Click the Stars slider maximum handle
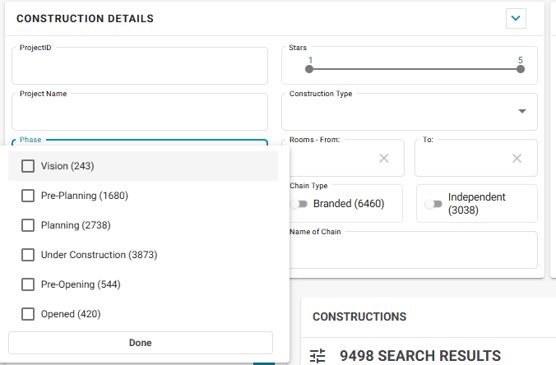This screenshot has height=365, width=556. click(520, 69)
